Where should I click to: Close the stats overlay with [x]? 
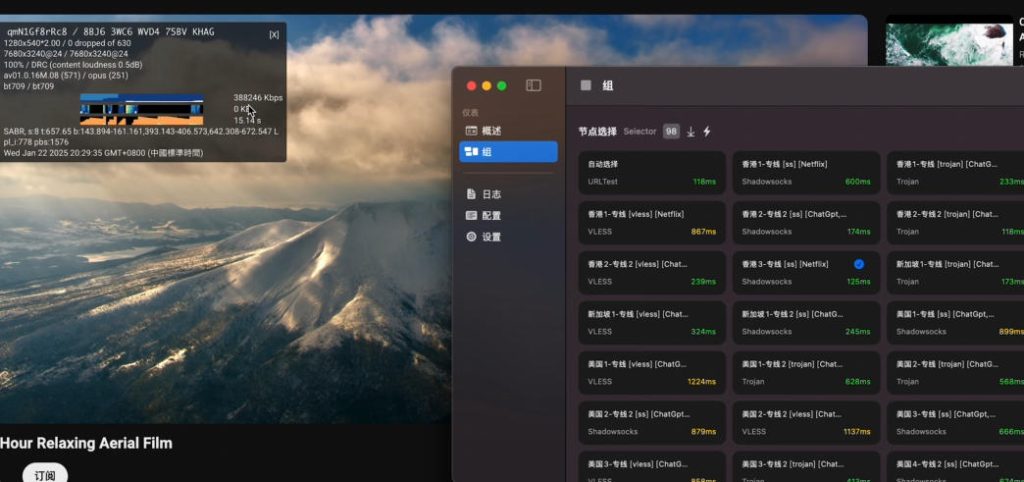tap(274, 34)
